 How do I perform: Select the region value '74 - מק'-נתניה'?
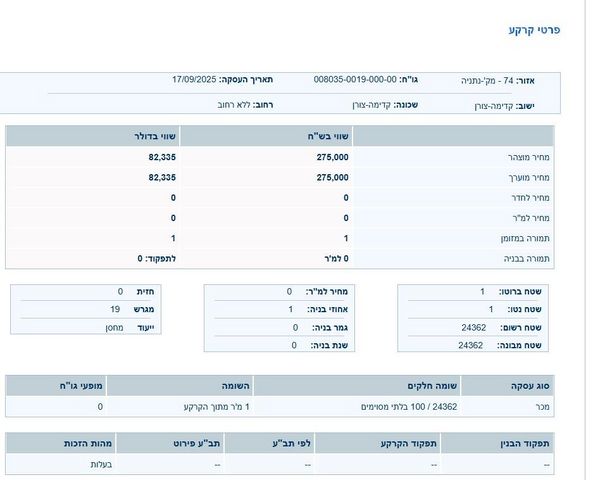click(487, 81)
